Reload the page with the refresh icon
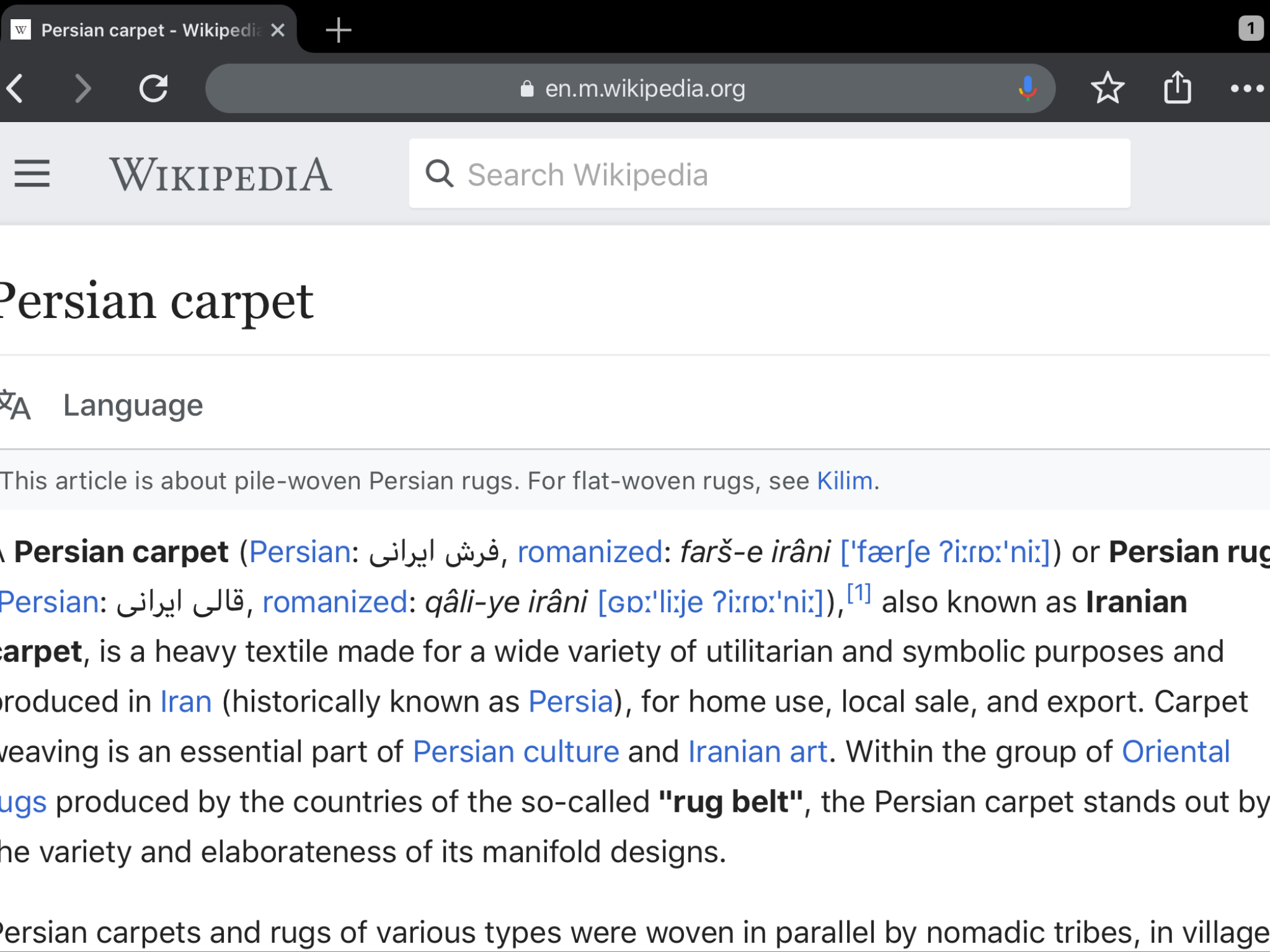The height and width of the screenshot is (952, 1270). click(153, 88)
